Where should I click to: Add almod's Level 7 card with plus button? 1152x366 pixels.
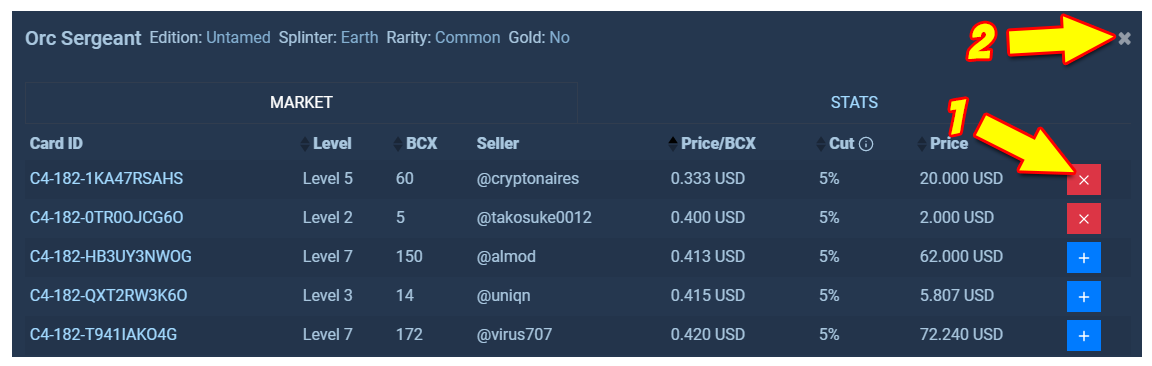[1084, 257]
